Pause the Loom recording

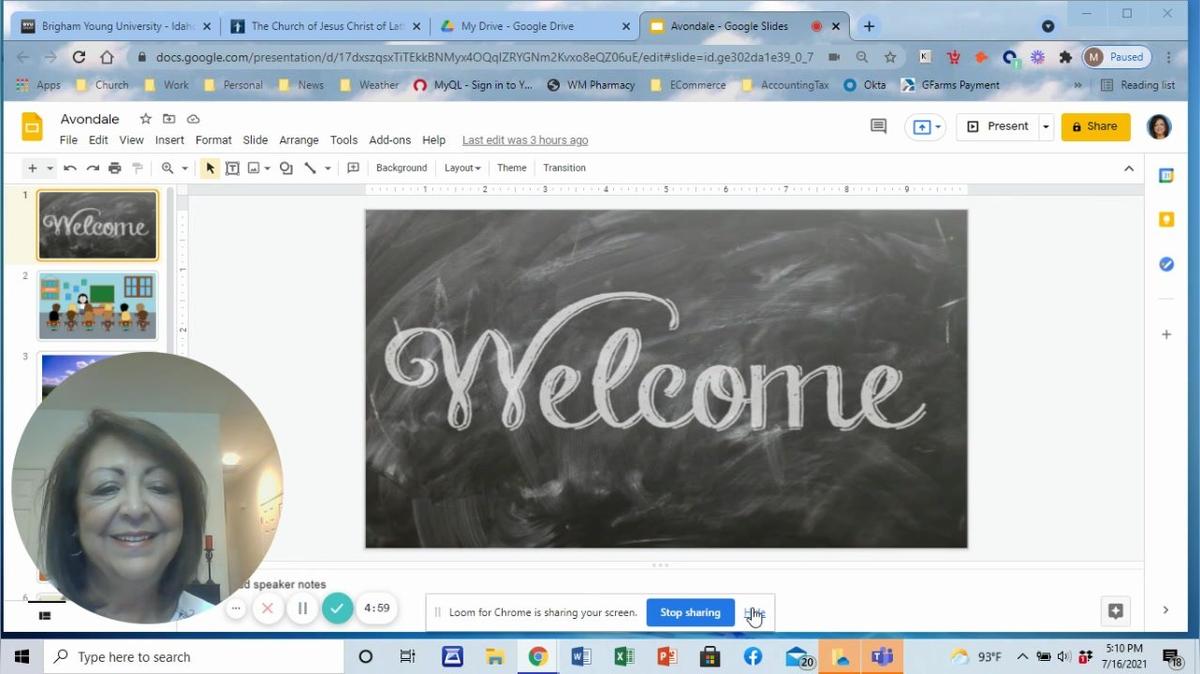302,607
